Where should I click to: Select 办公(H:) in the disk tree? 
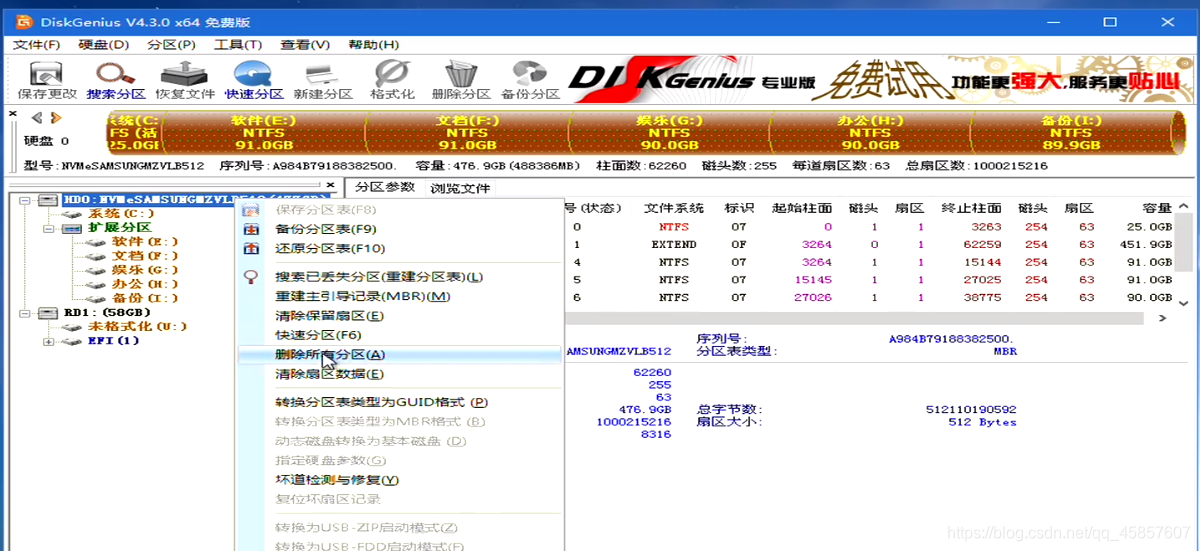click(x=145, y=284)
